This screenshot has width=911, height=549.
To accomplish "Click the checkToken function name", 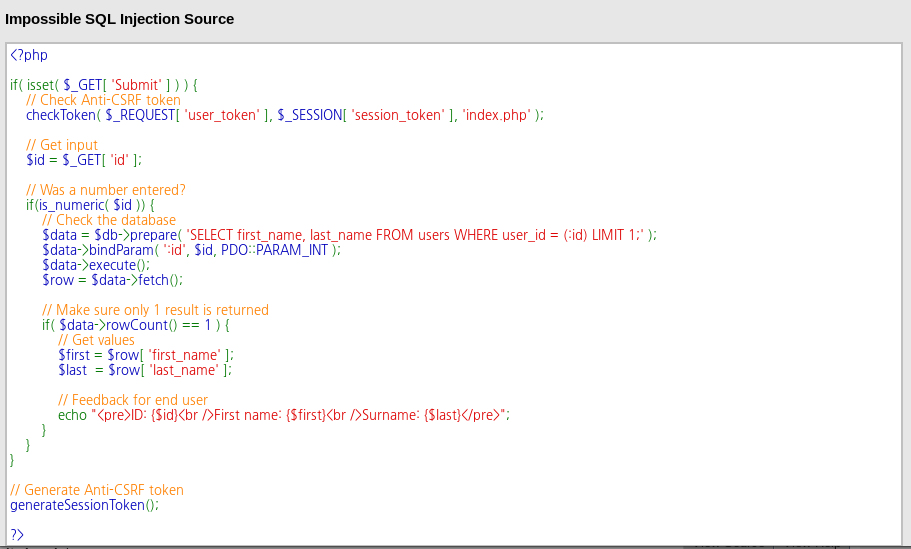I will 60,115.
